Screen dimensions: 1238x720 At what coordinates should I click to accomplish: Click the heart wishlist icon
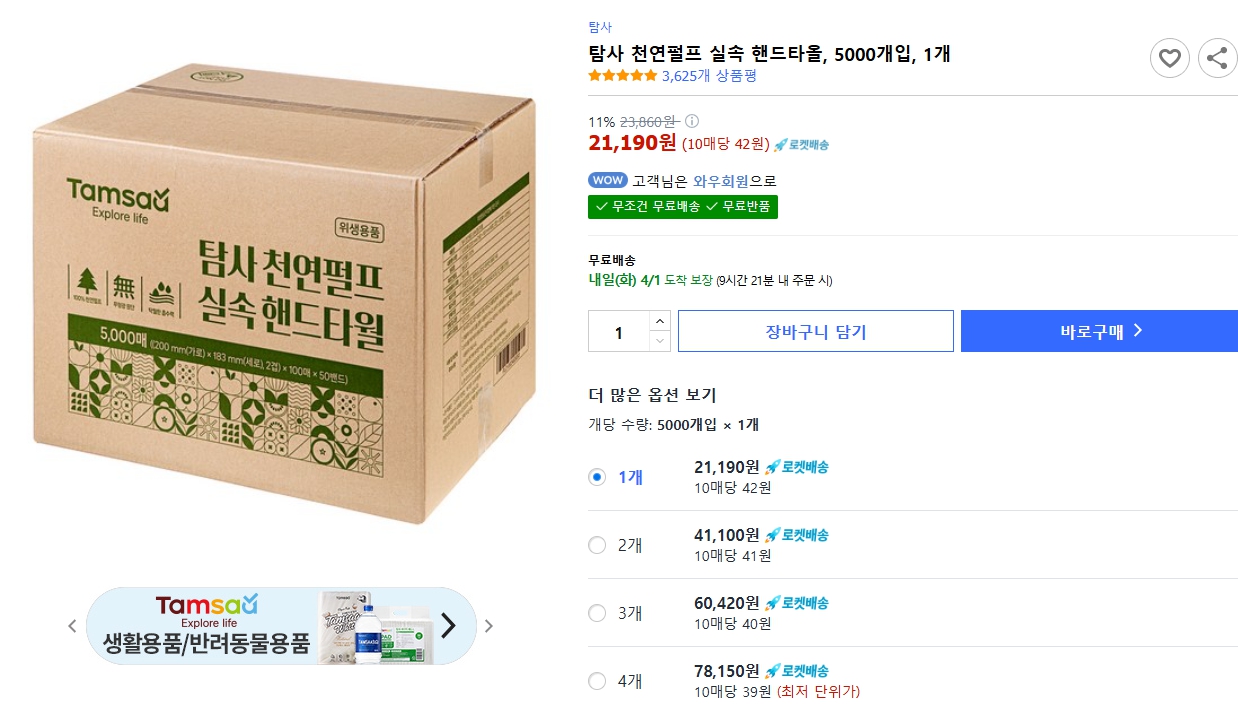pyautogui.click(x=1169, y=58)
